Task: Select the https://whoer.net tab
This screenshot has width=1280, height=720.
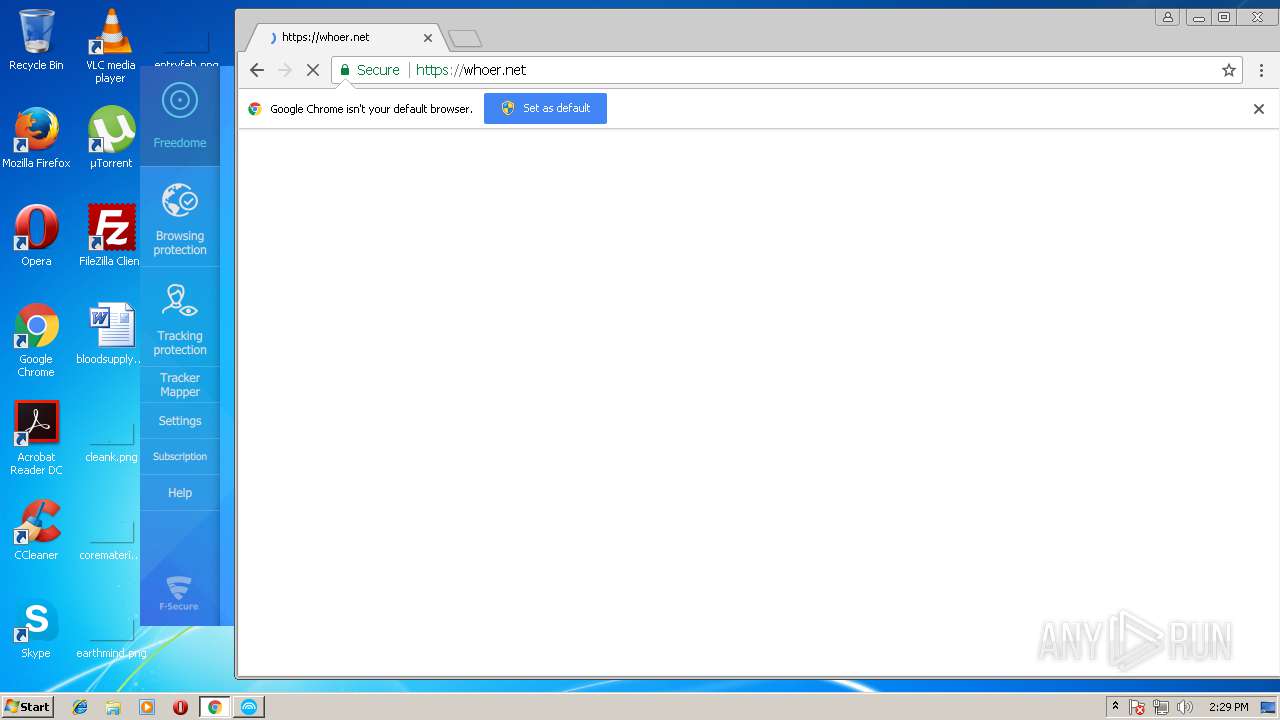Action: [x=345, y=37]
